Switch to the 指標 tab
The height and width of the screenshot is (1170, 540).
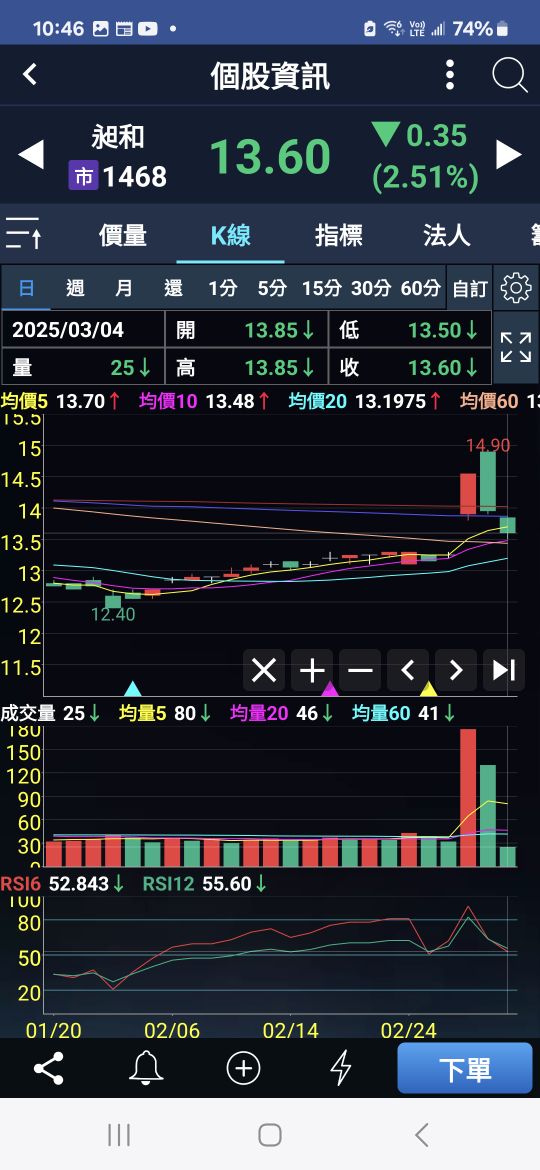tap(339, 235)
